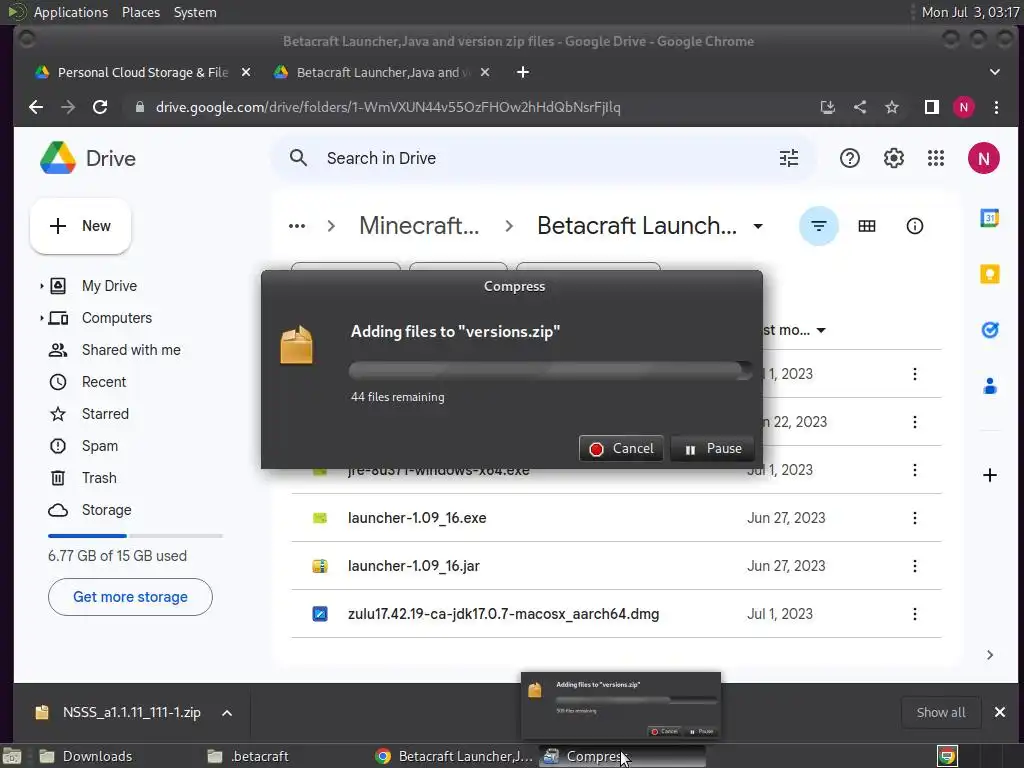Click the storage usage bar

(135, 536)
